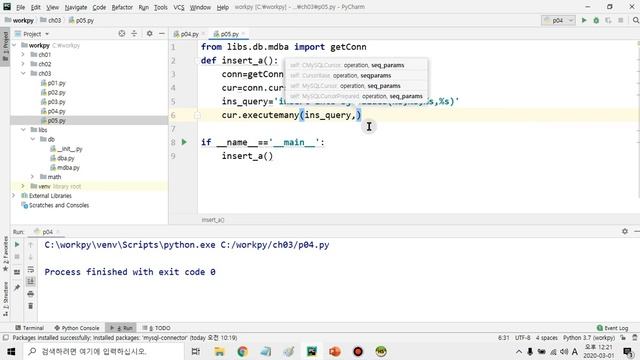This screenshot has height=360, width=640.
Task: Open the Navigate menu
Action: tap(76, 7)
